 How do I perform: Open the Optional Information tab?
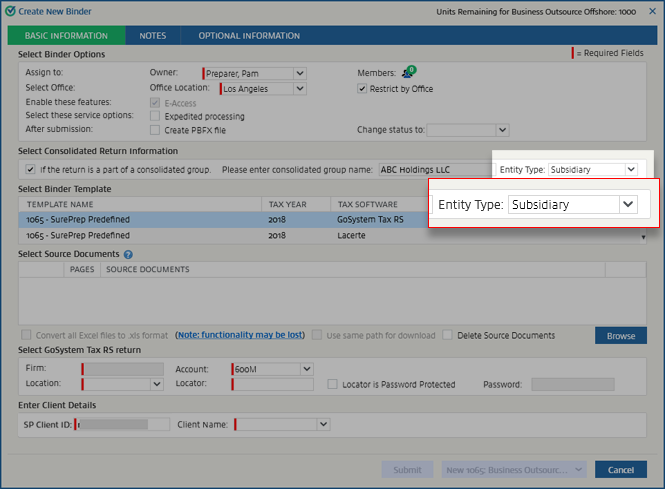pos(248,36)
